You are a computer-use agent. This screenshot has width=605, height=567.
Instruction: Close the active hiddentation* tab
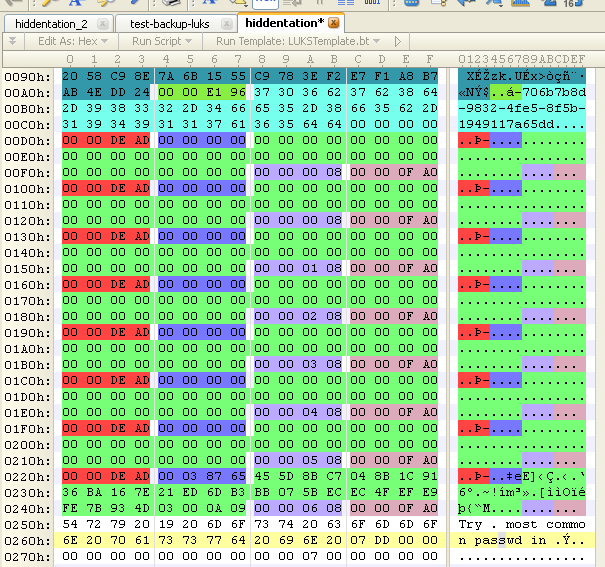[x=333, y=23]
